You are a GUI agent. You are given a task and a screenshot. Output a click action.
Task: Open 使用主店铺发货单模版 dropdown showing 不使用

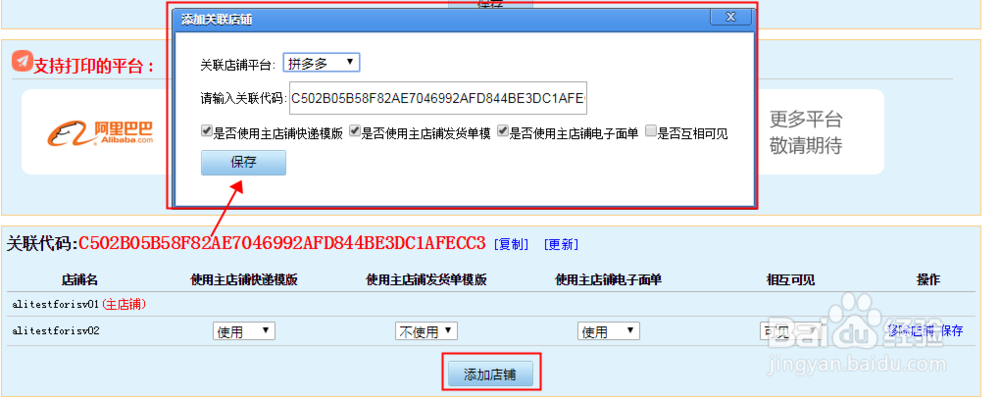click(x=426, y=331)
